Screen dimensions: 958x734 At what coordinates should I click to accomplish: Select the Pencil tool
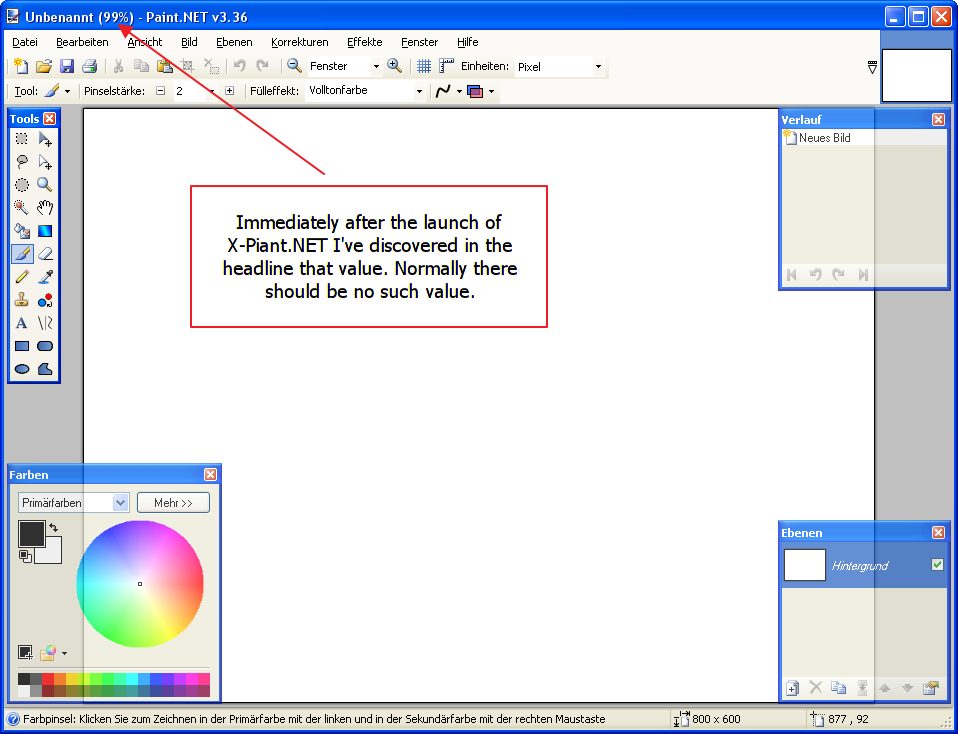[x=22, y=277]
